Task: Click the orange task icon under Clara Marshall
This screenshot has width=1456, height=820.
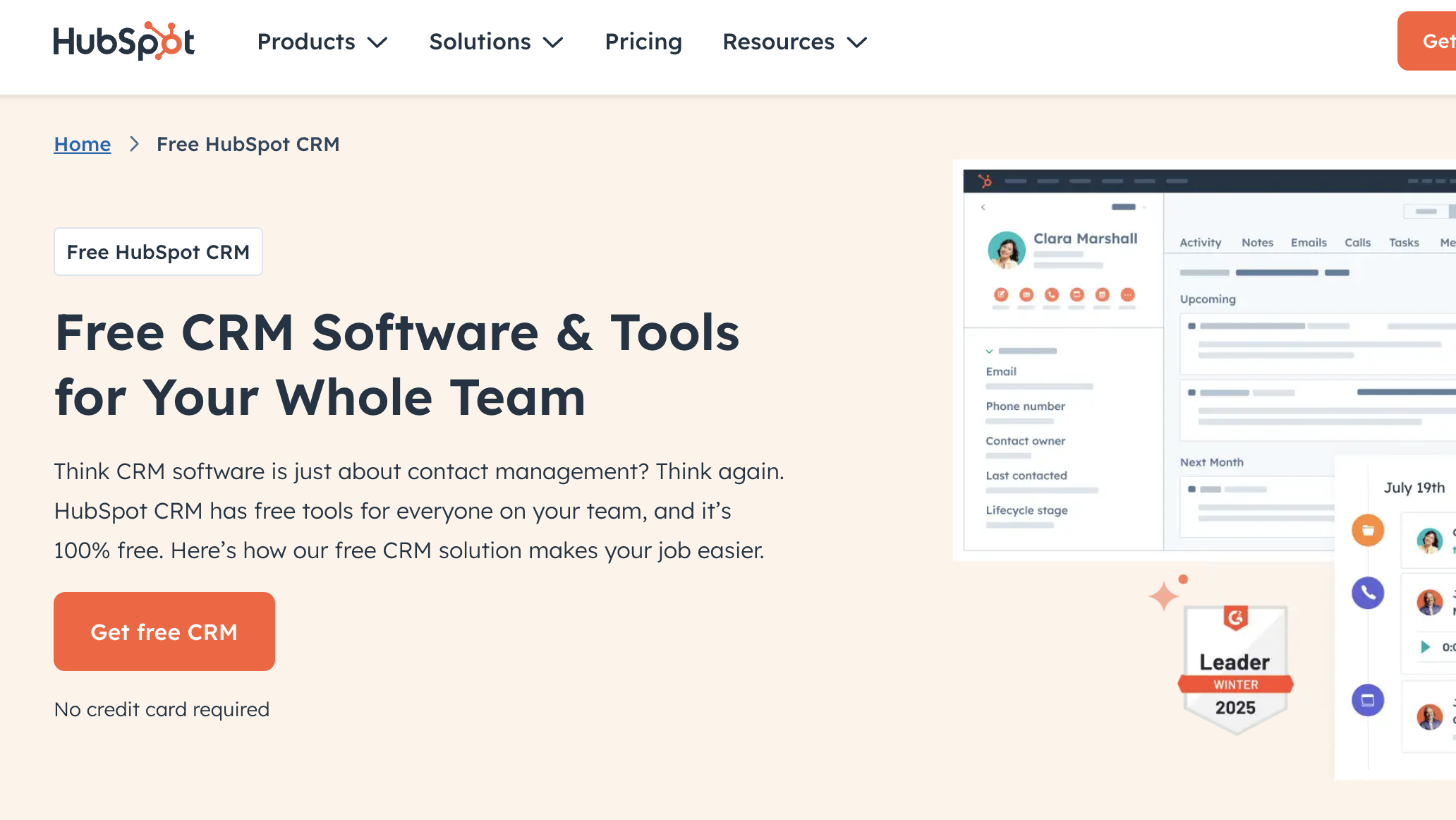Action: coord(1077,294)
